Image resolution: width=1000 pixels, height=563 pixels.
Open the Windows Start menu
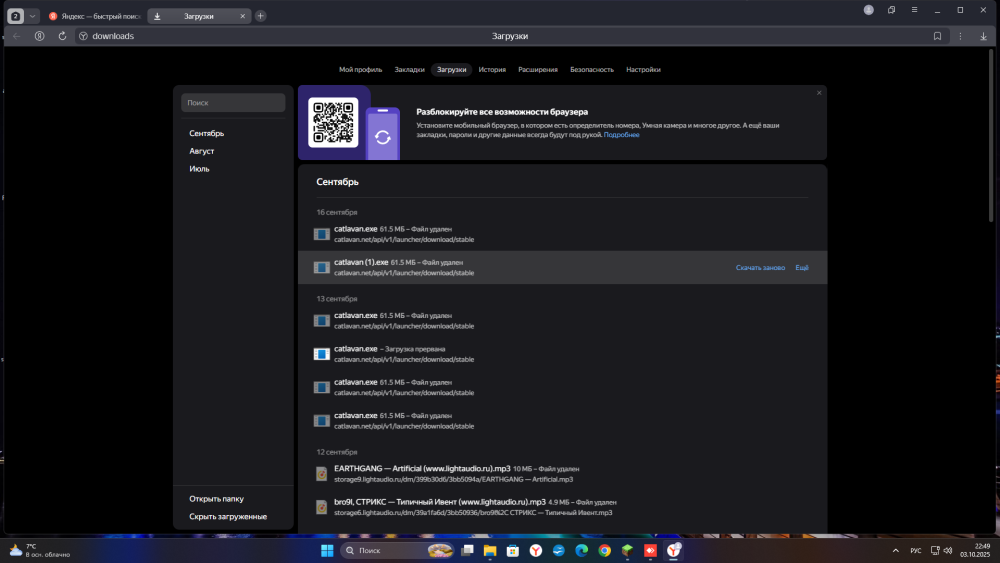coord(327,550)
